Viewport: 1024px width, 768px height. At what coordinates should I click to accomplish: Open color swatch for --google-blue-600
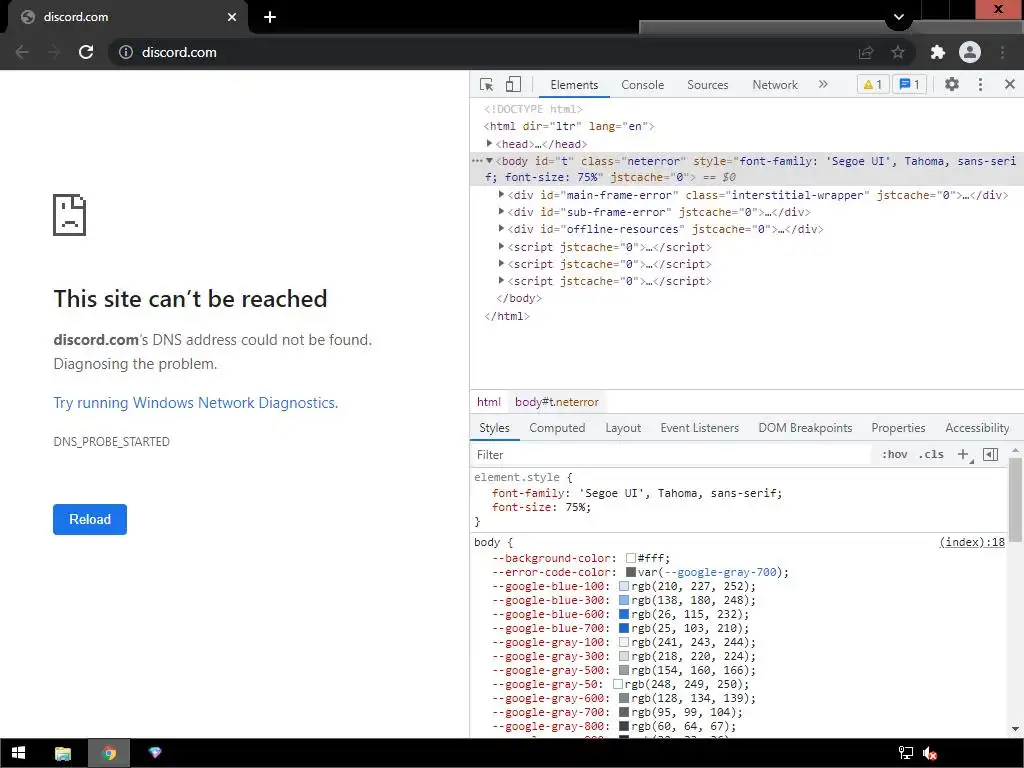(x=624, y=614)
